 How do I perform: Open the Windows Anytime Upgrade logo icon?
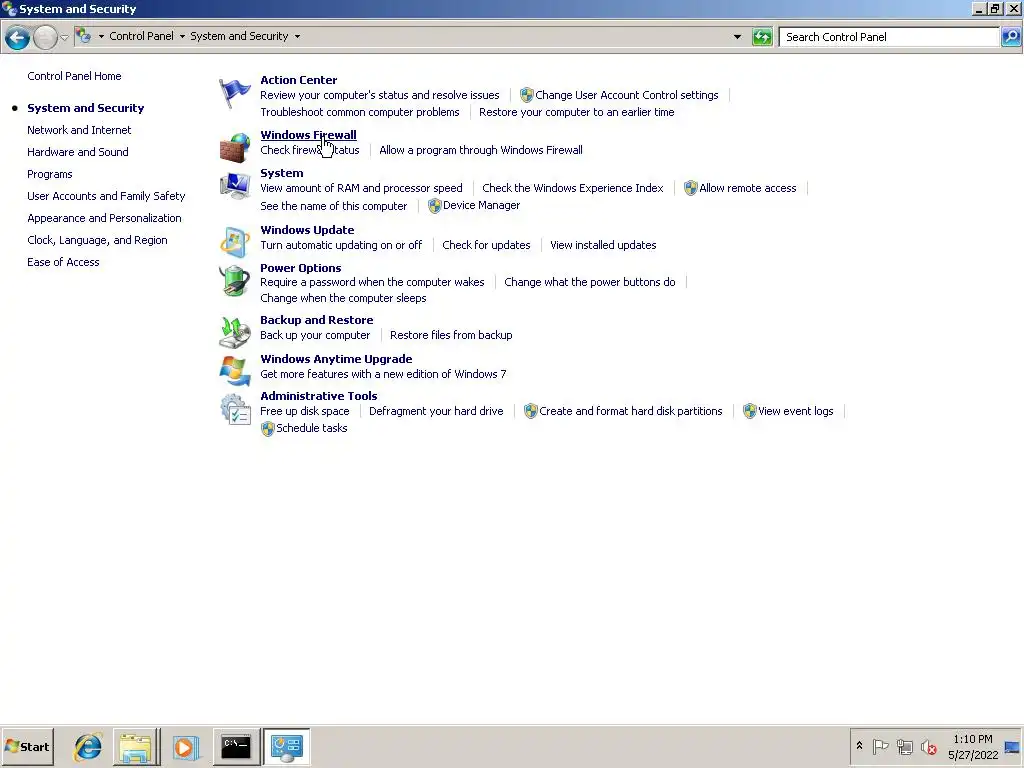click(234, 371)
